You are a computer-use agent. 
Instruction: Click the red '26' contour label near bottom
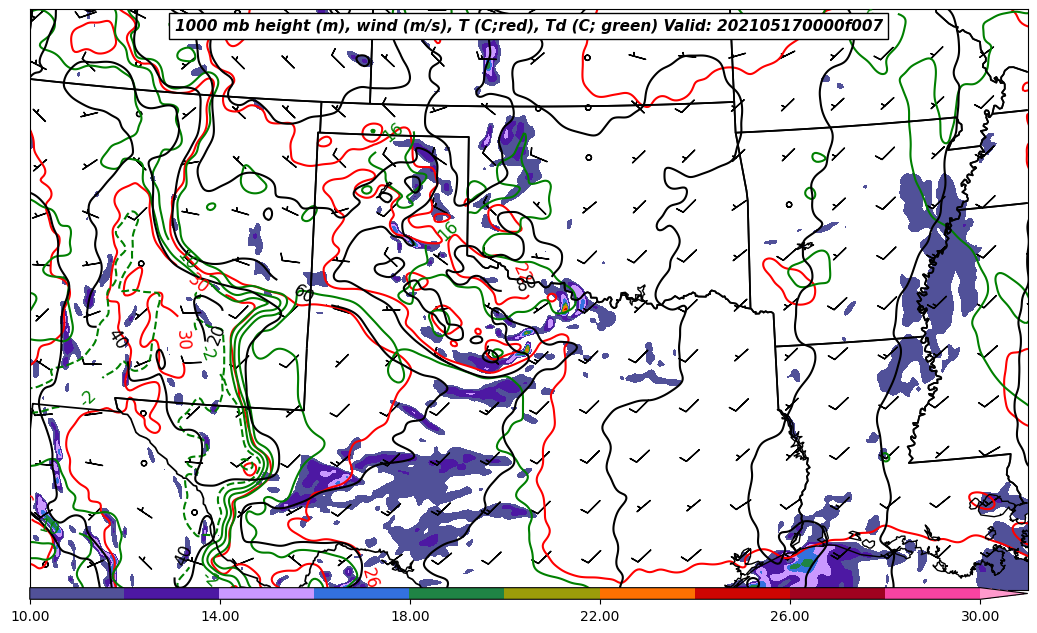[370, 577]
